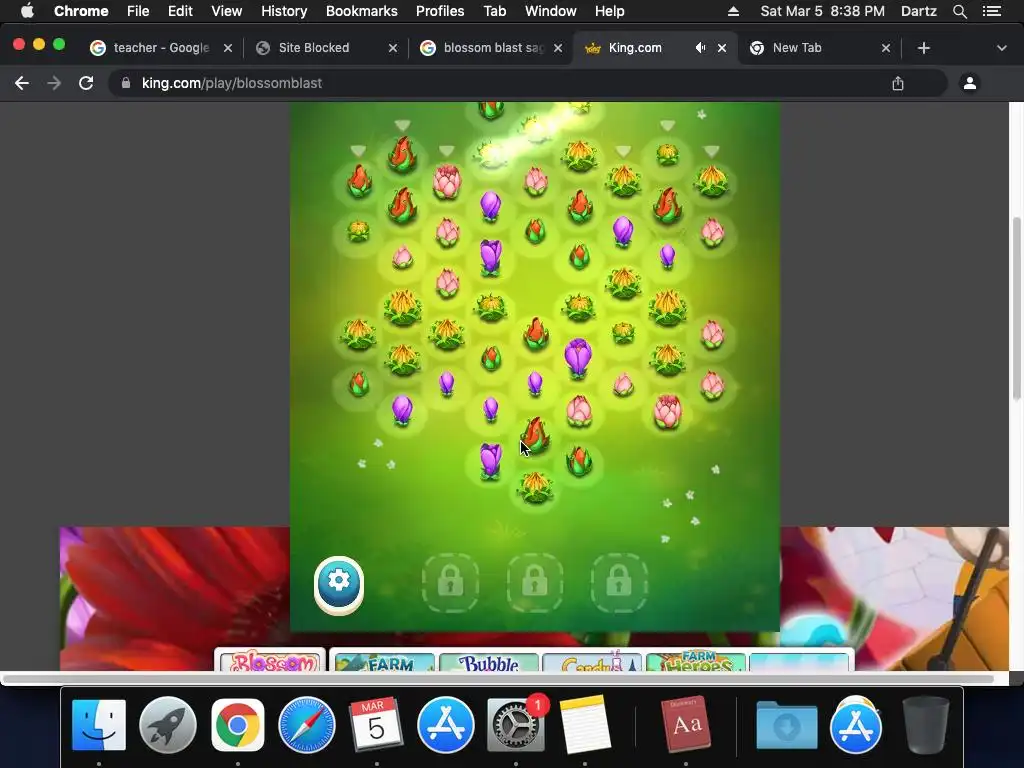Viewport: 1024px width, 768px height.
Task: Close the Site Blocked tab
Action: coord(392,48)
